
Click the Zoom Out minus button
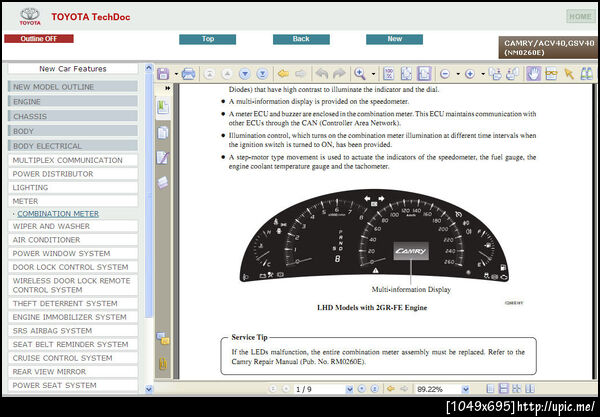[445, 74]
